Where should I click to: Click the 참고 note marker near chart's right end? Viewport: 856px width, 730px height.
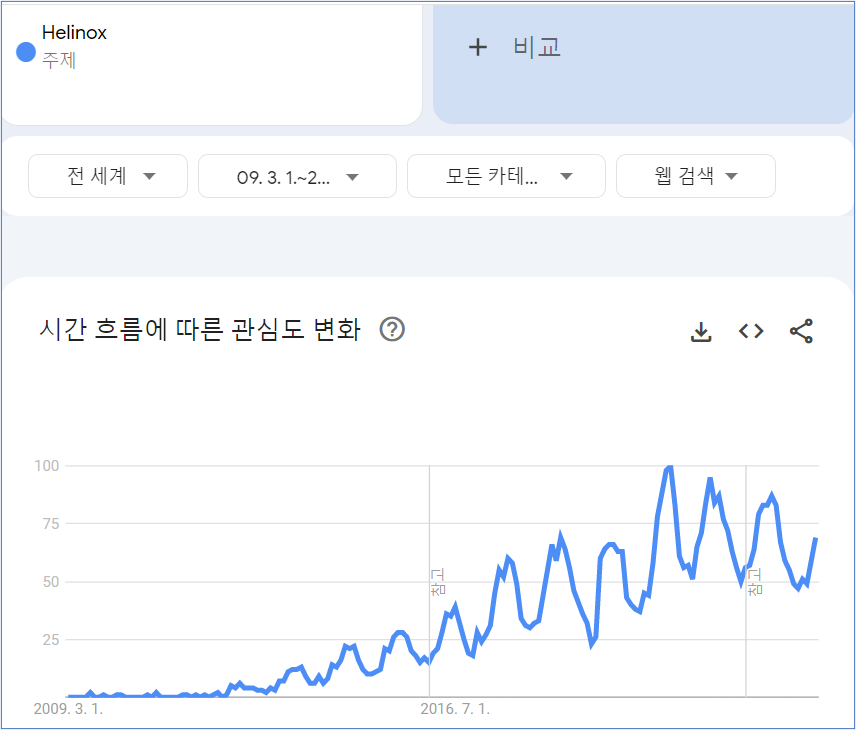coord(754,581)
